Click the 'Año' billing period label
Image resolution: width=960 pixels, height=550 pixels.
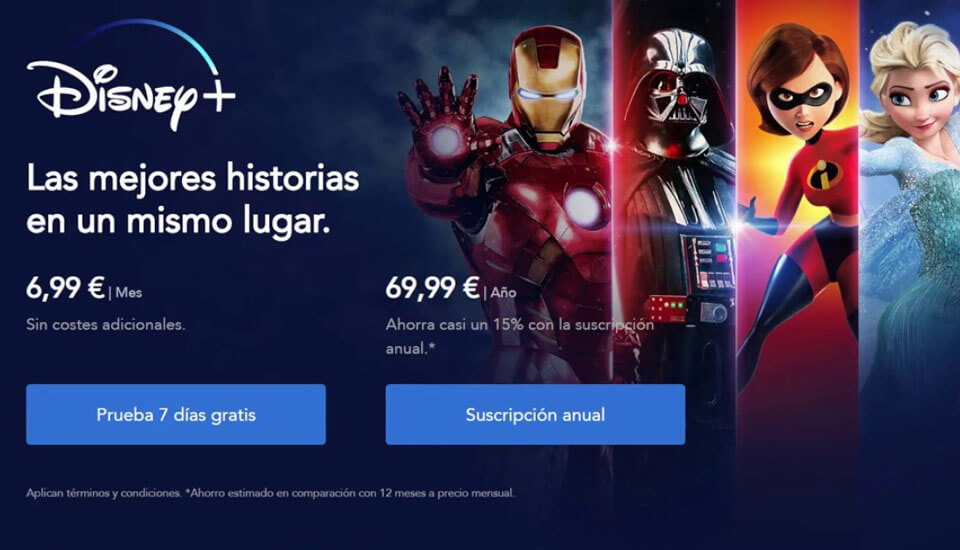503,293
